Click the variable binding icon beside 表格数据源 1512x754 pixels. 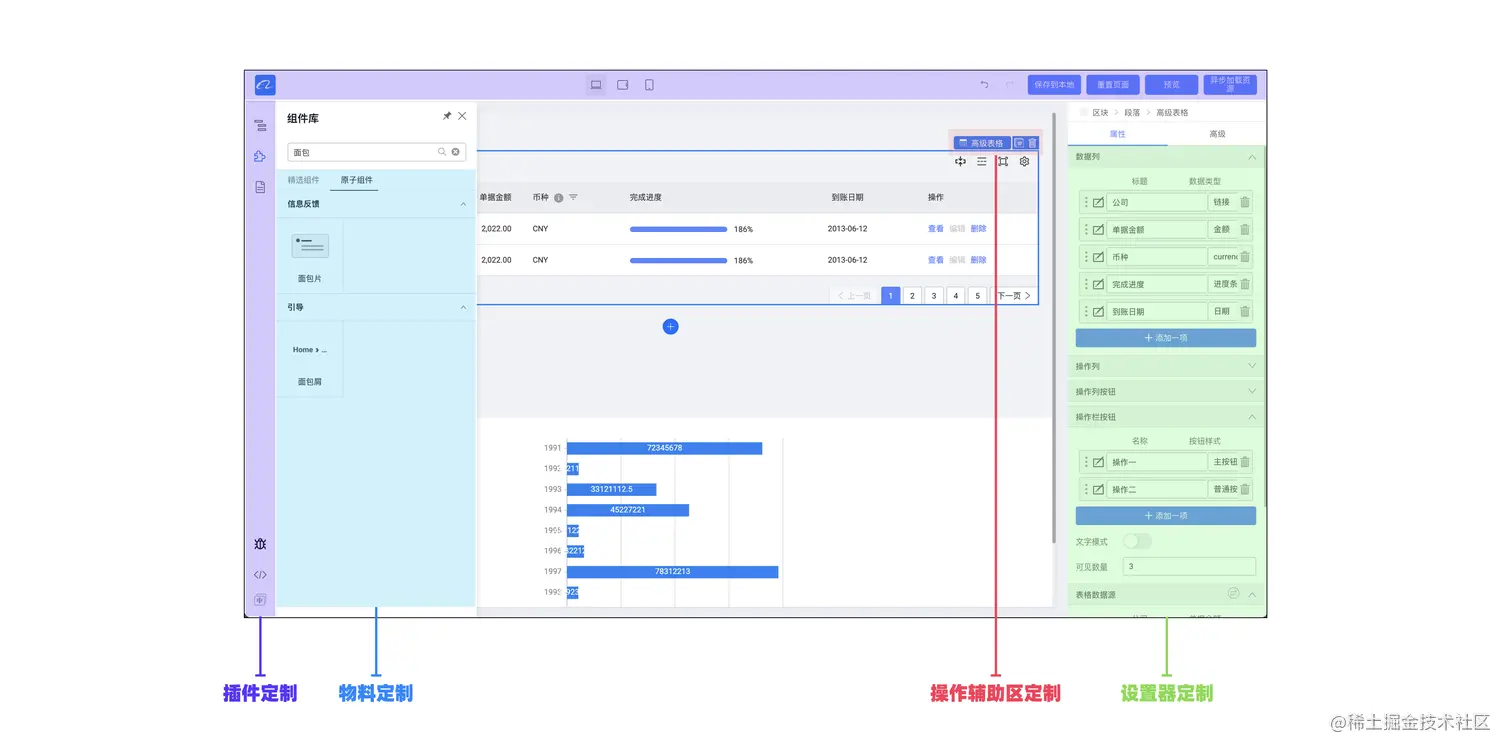click(x=1233, y=593)
